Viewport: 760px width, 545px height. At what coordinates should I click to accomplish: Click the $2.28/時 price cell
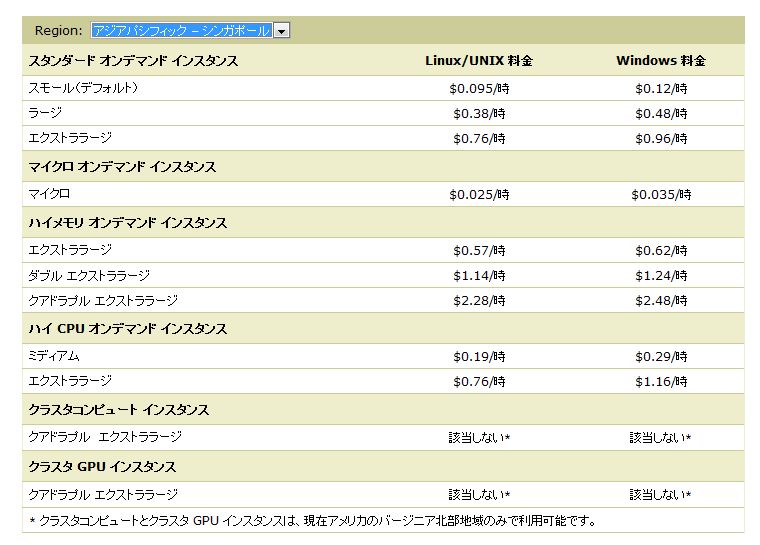(479, 301)
